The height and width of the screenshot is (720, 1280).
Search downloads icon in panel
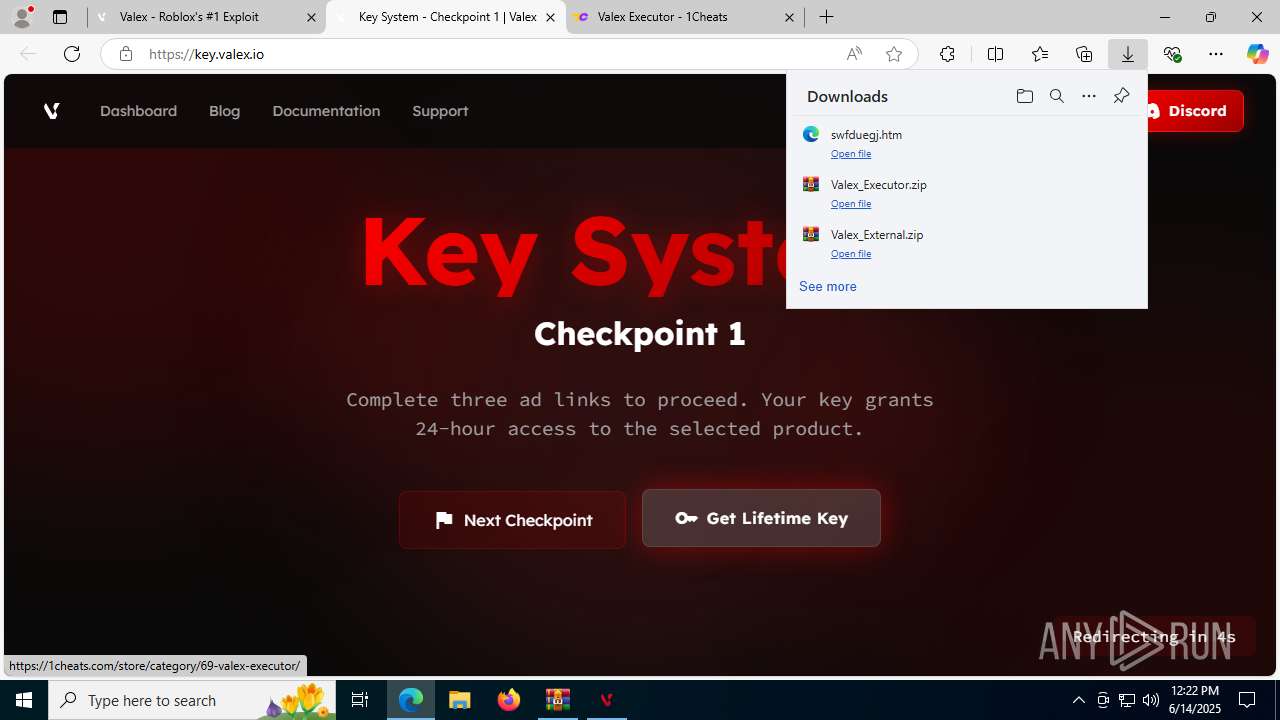1056,96
